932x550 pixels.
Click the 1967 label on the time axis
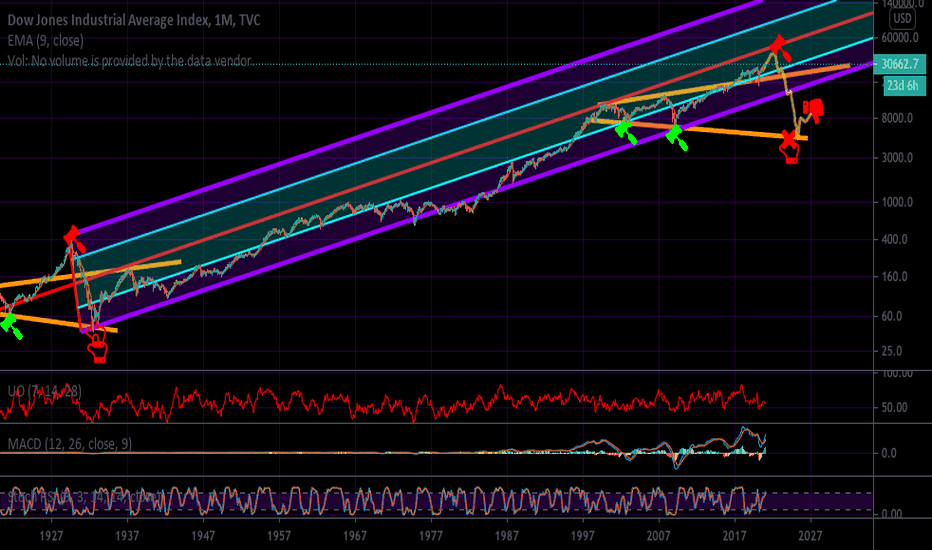click(355, 536)
